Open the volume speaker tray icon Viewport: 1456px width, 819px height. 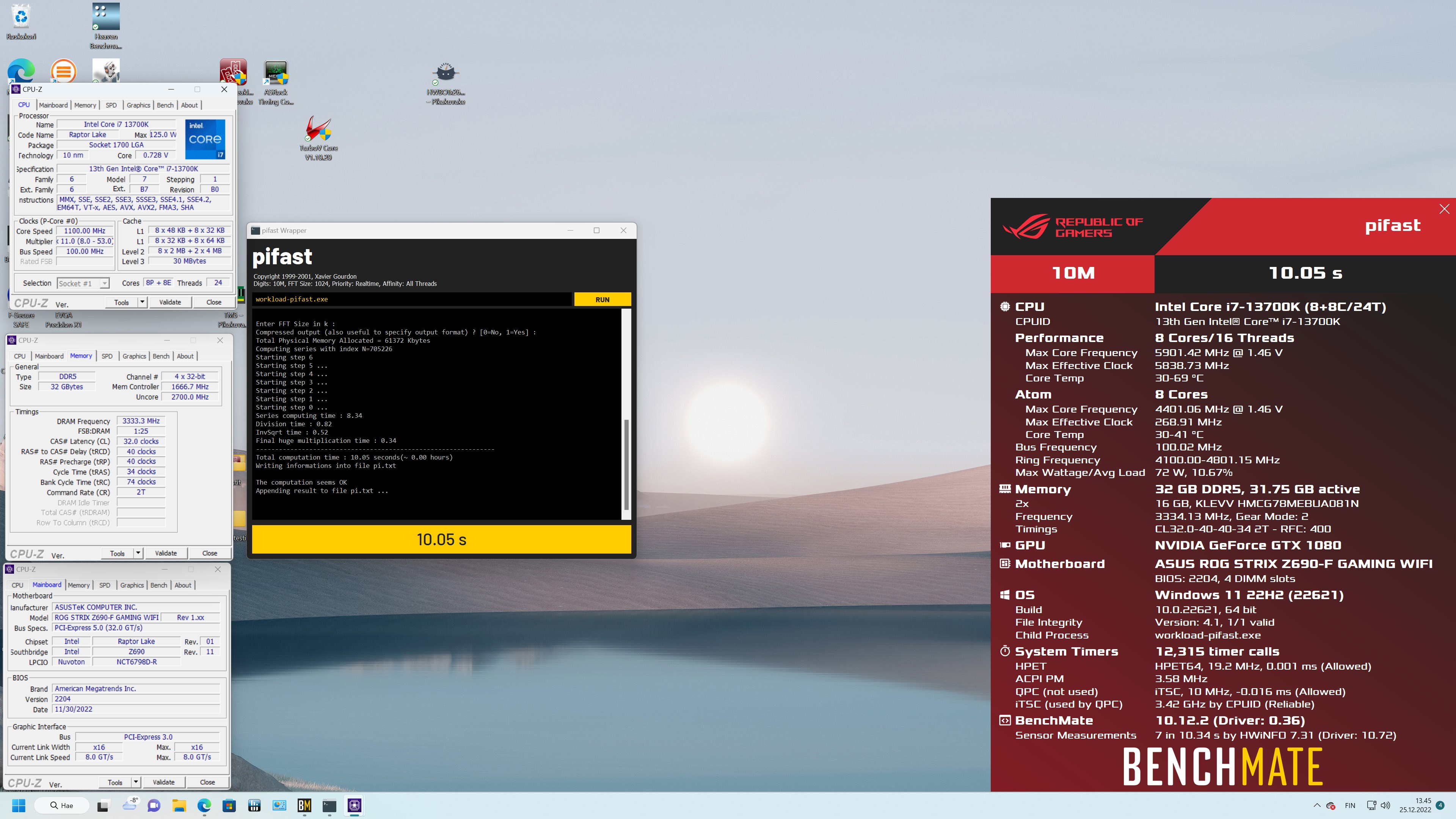click(1385, 805)
